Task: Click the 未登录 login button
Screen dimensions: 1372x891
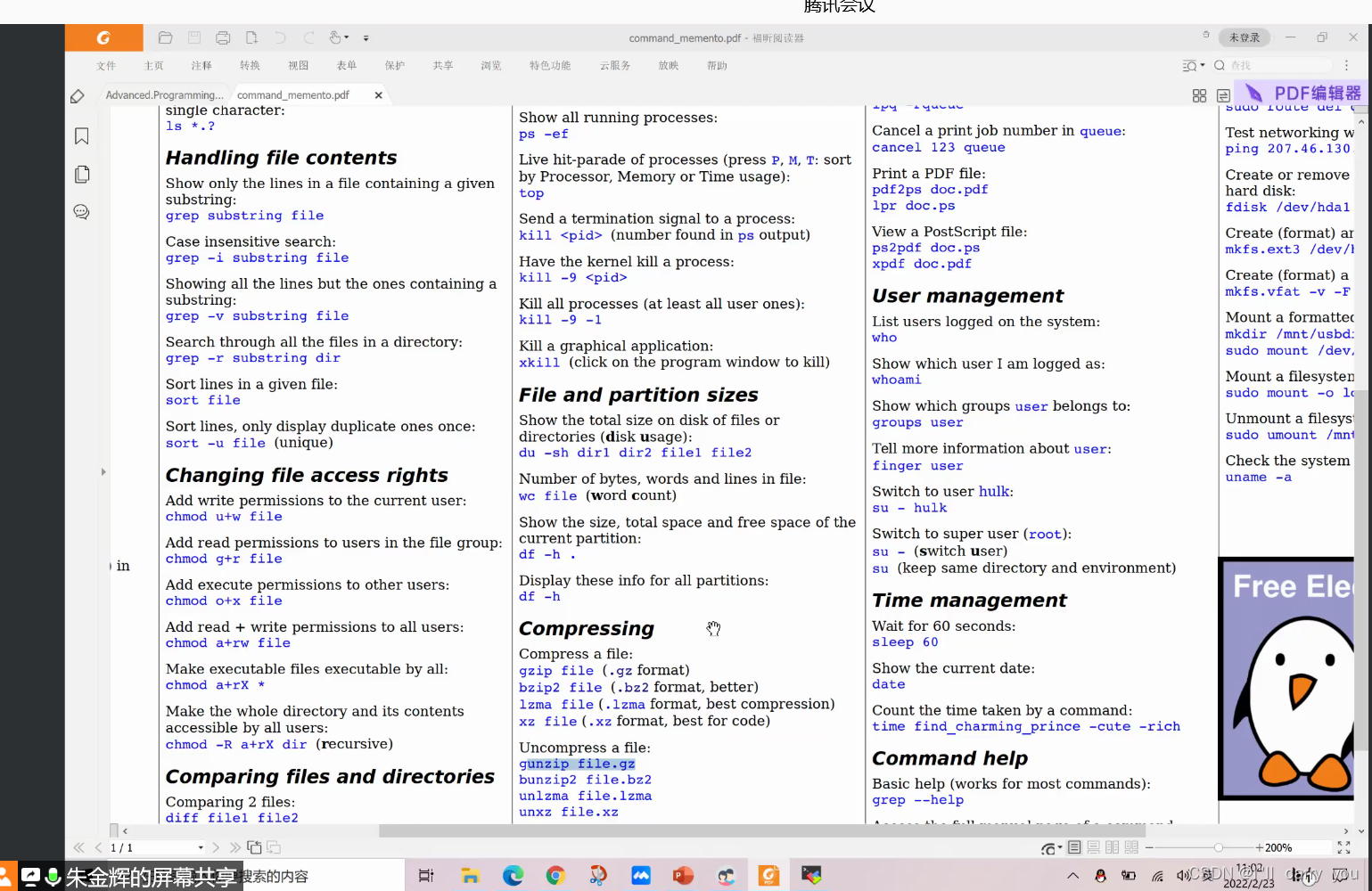Action: [1244, 37]
